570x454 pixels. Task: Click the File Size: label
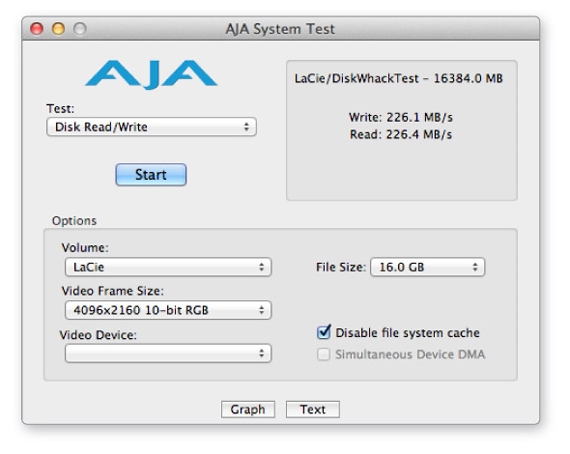point(341,267)
